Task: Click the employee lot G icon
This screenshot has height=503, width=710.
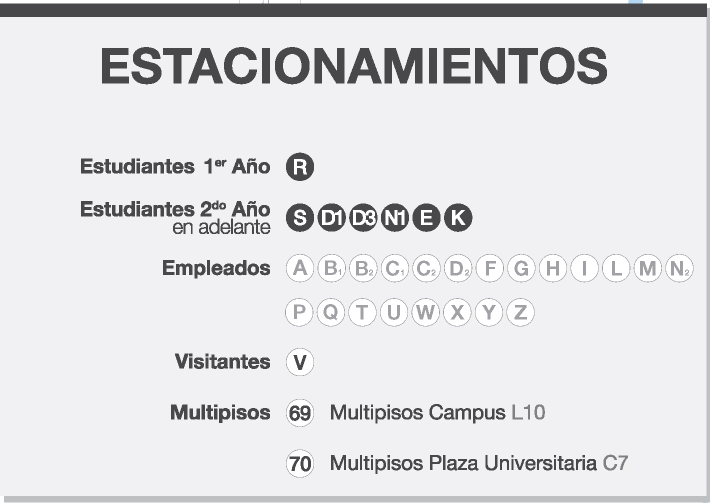Action: 521,268
